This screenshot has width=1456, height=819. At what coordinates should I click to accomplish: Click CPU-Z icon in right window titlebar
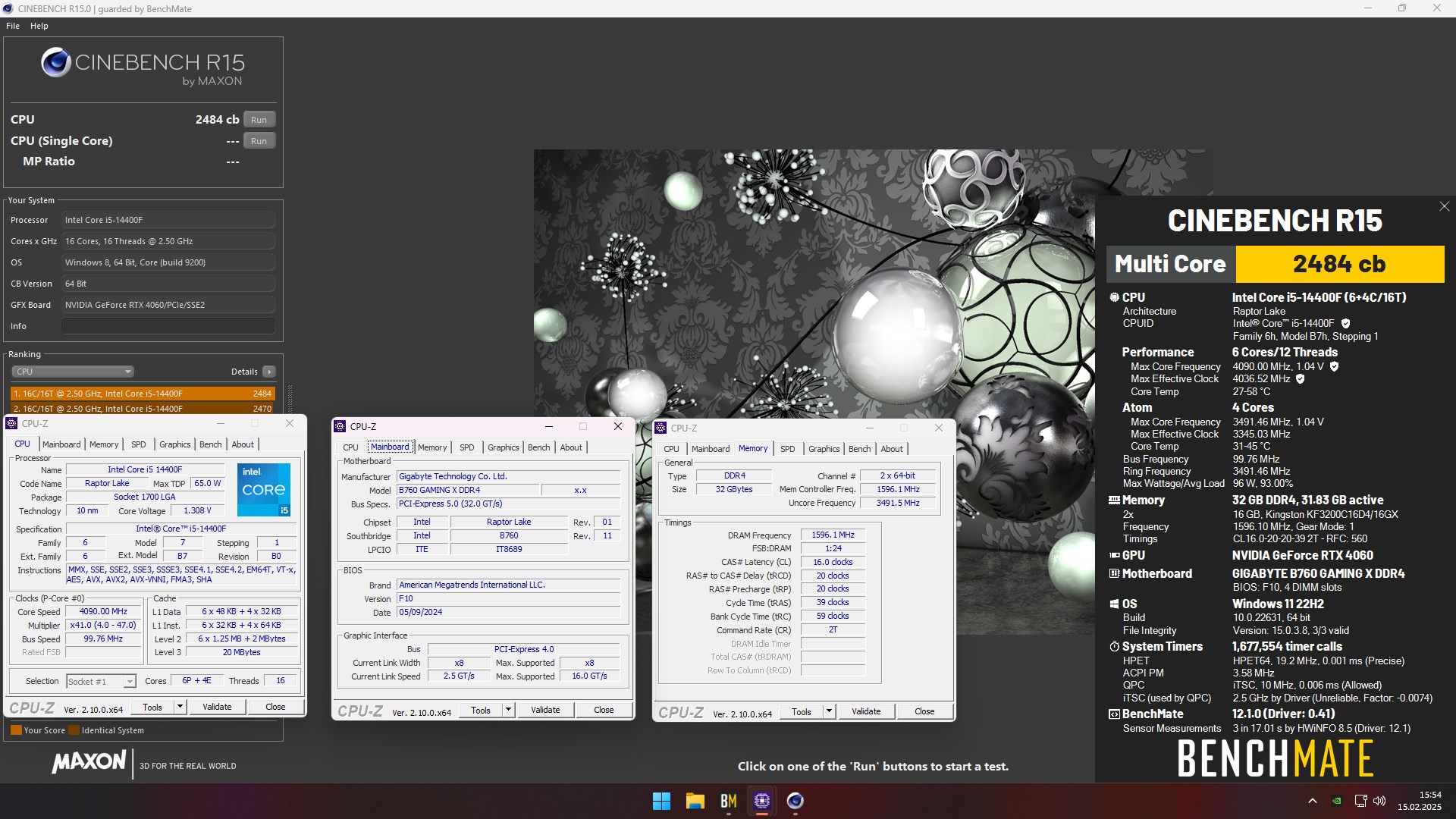[661, 428]
